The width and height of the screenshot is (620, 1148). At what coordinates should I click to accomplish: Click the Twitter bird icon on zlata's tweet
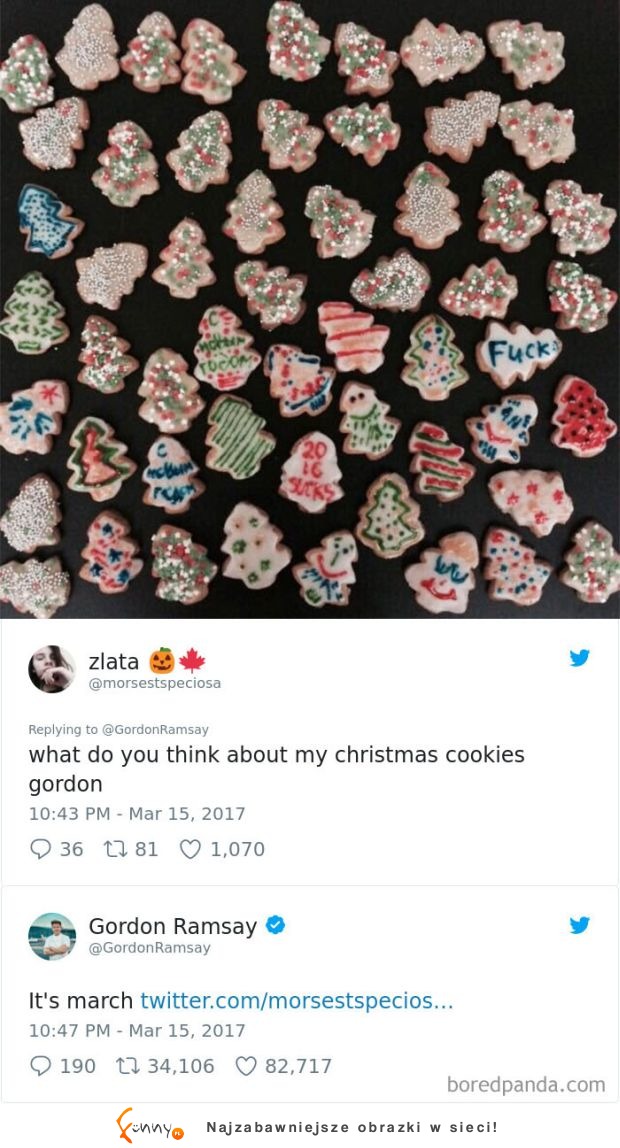(x=580, y=657)
